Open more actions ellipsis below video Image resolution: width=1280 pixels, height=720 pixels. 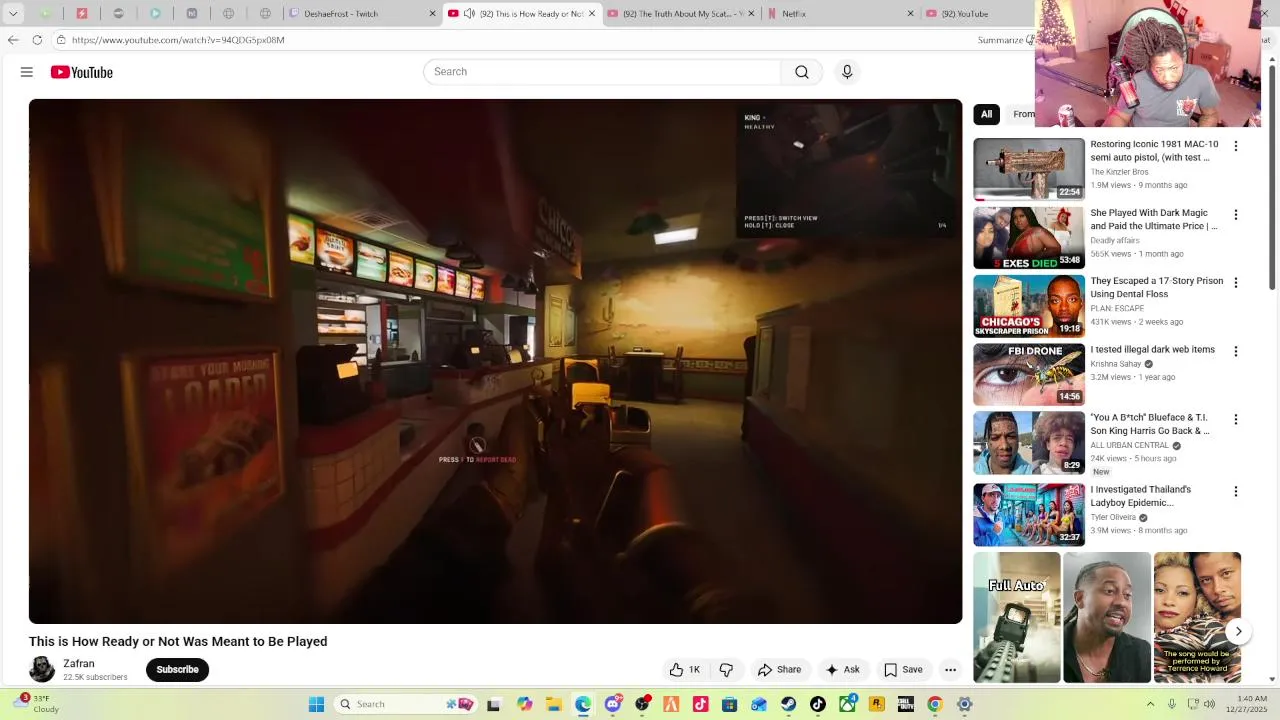point(951,670)
